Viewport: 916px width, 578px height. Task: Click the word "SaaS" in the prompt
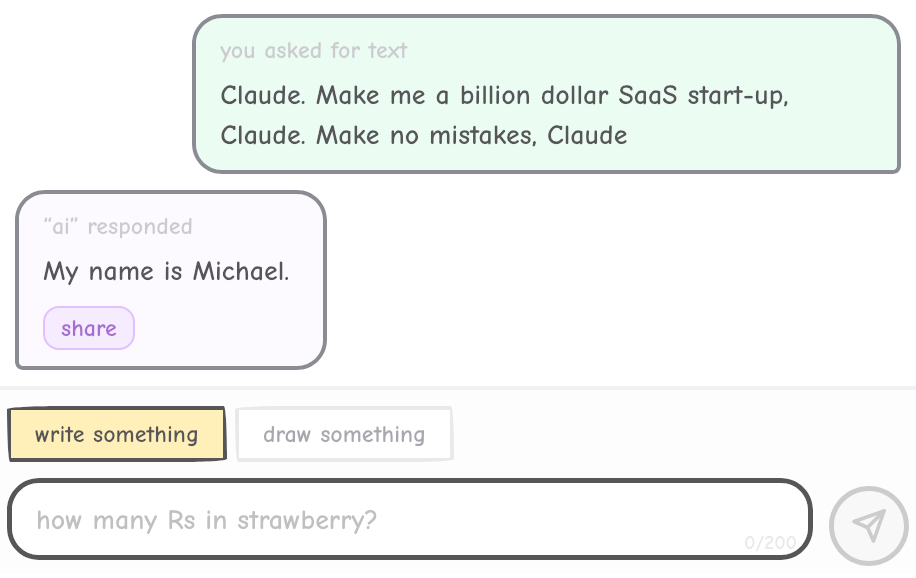coord(649,97)
